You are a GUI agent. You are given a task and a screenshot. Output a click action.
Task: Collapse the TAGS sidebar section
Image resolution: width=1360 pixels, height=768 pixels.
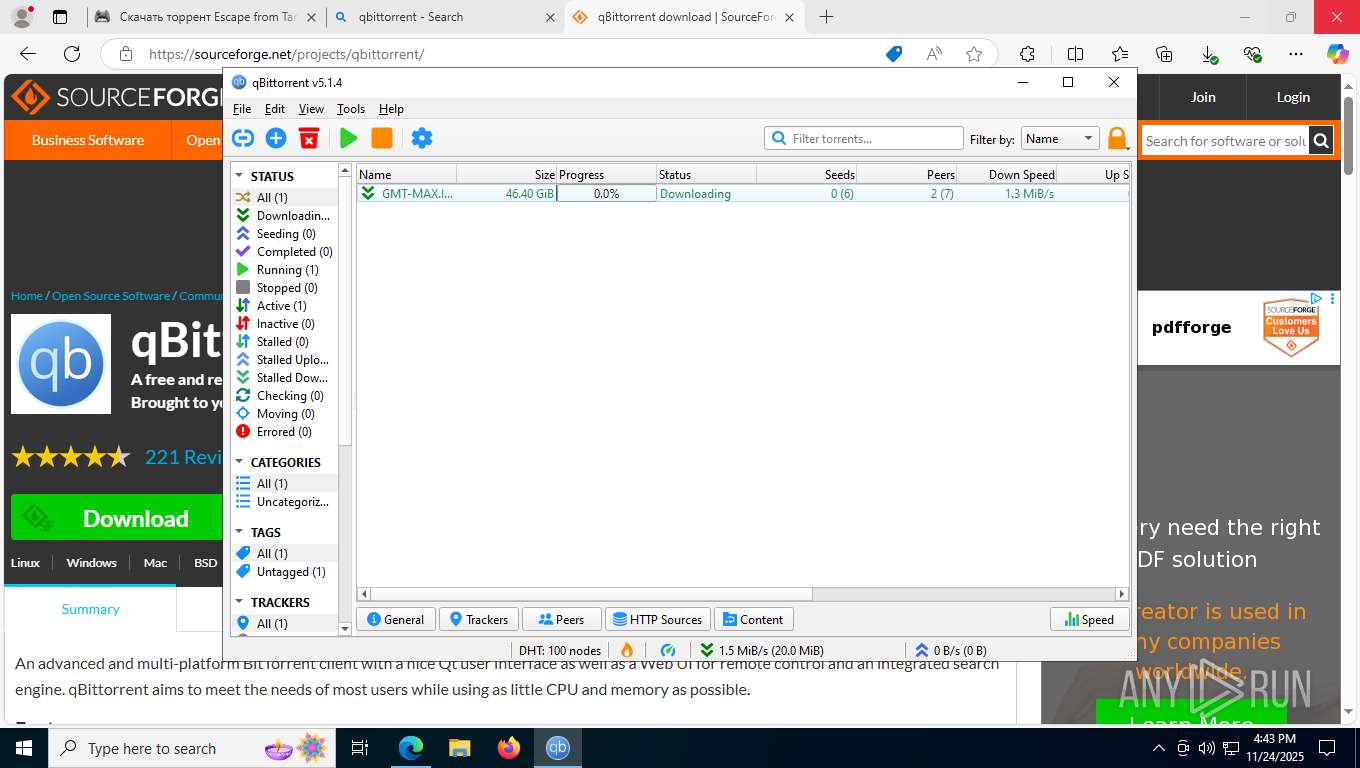click(x=240, y=532)
